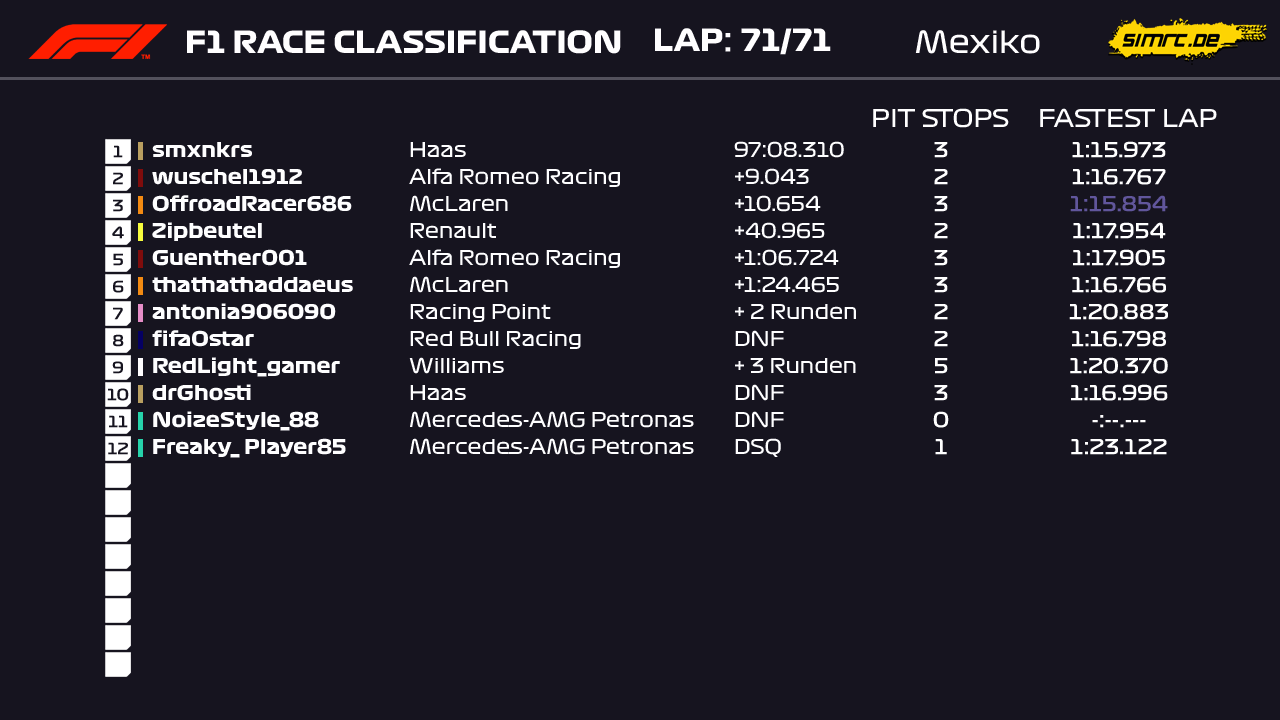Click the purple fastest lap 1:15.854
1280x720 pixels.
[1118, 205]
